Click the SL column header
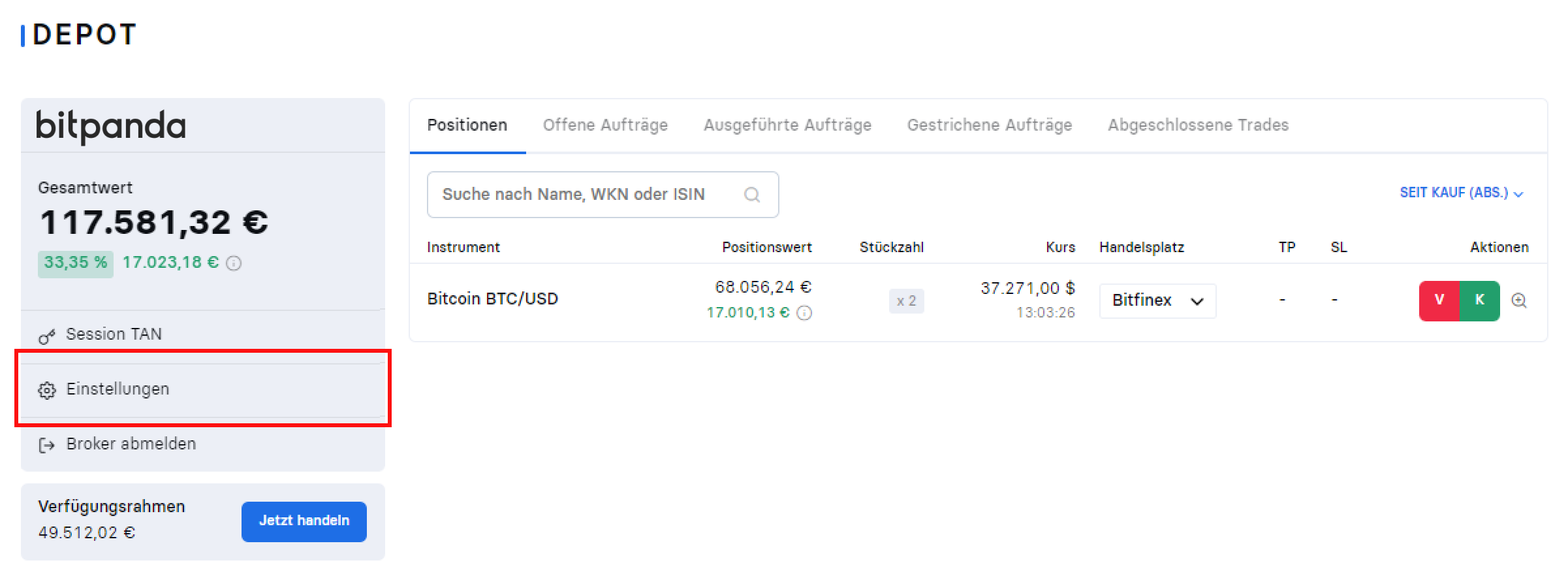The image size is (1568, 584). [1339, 248]
